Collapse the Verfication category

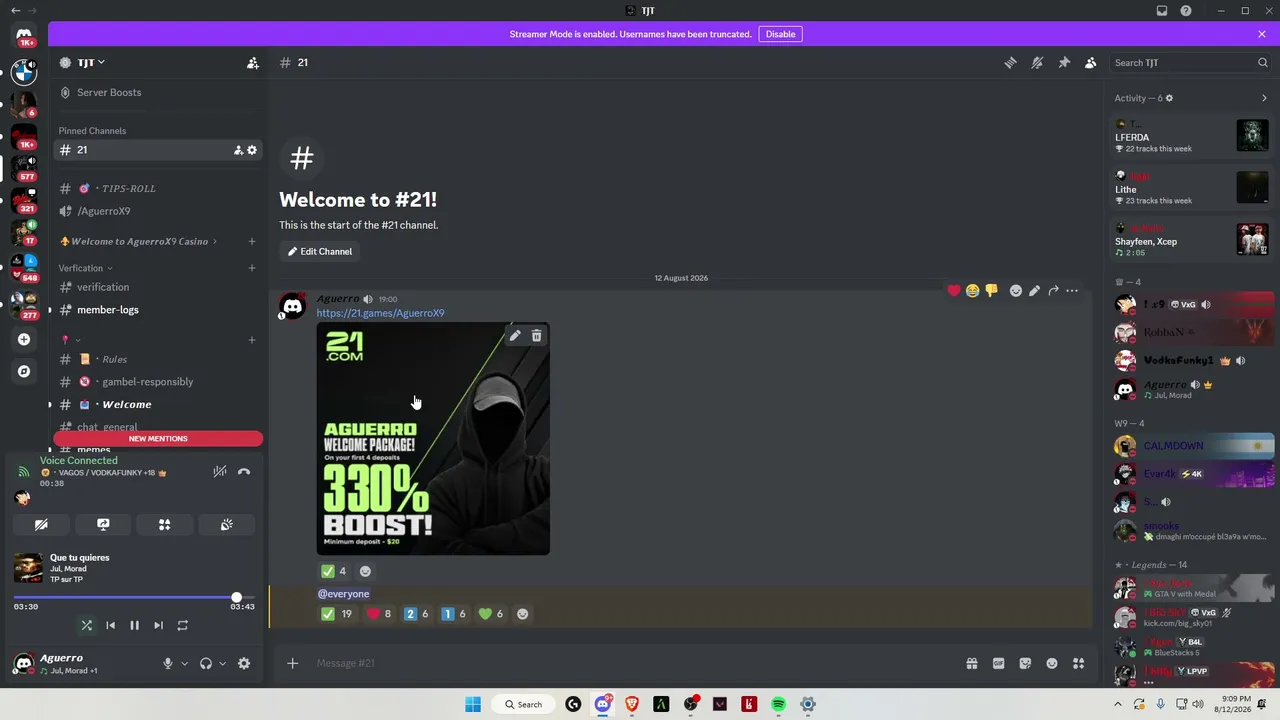coord(85,268)
